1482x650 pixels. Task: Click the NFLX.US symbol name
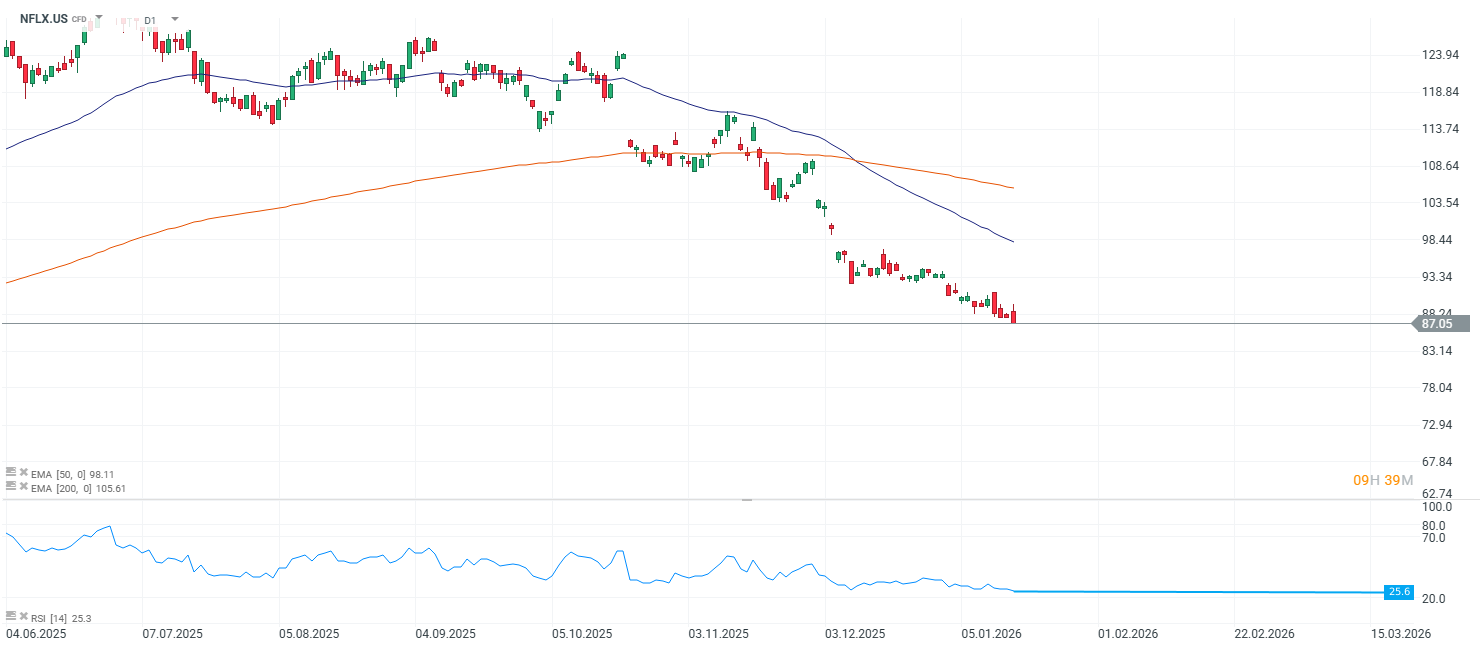click(x=43, y=18)
